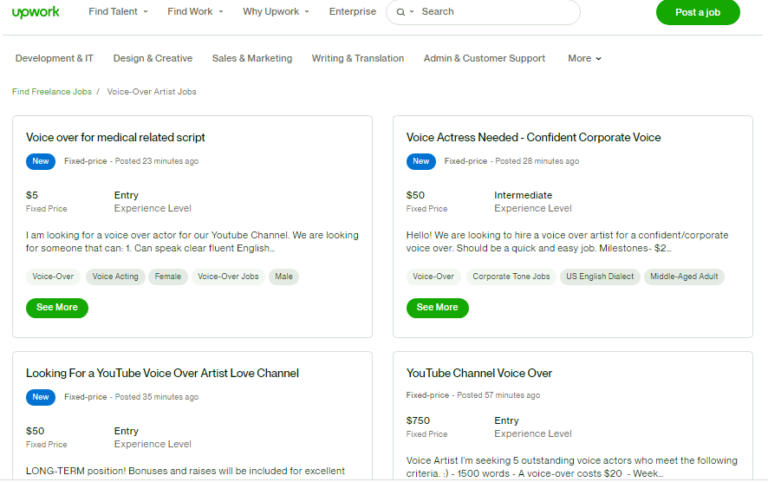Open Admin & Customer Support category
Image resolution: width=768 pixels, height=482 pixels.
484,58
